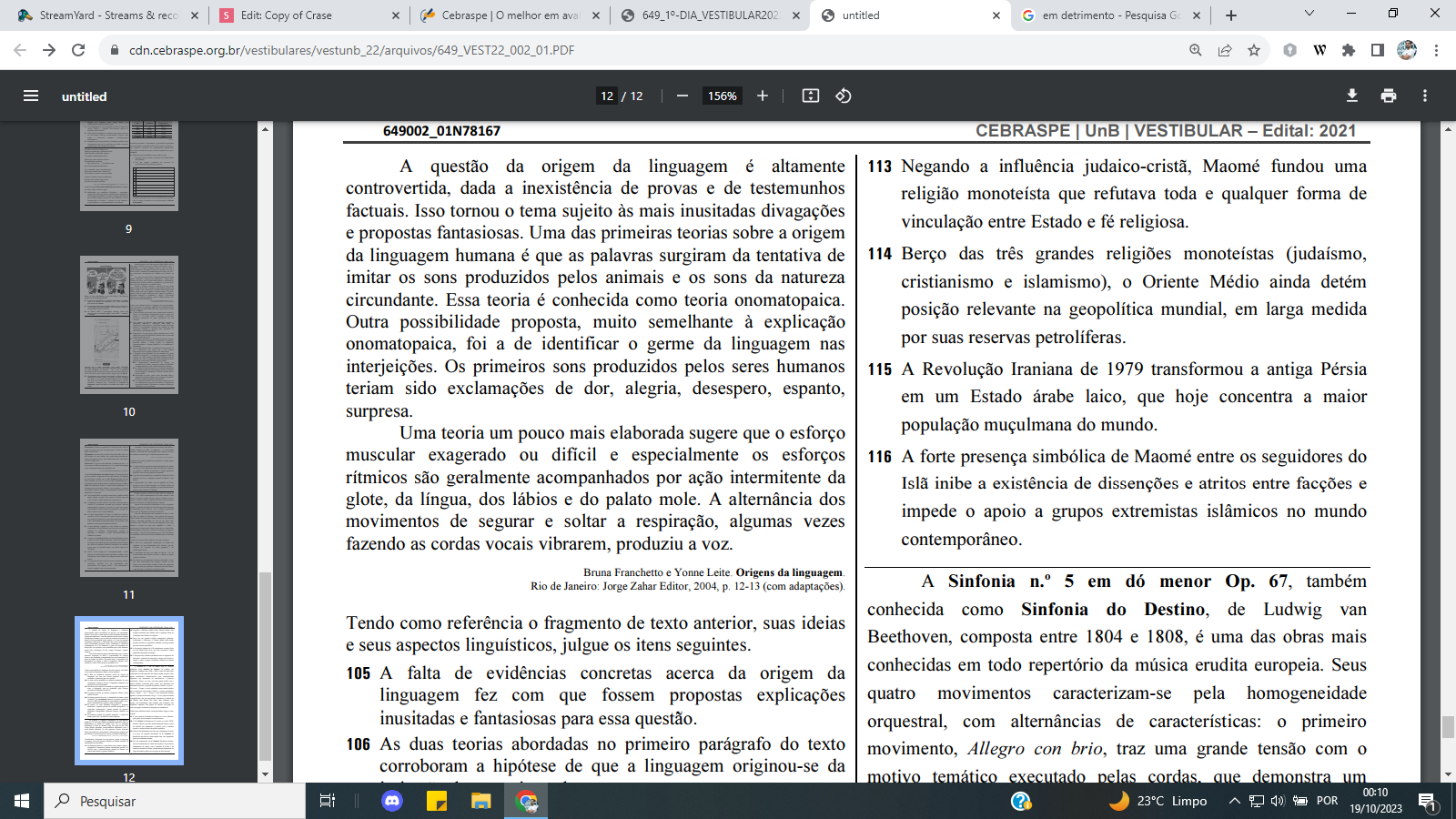Click the site information lock icon

click(115, 50)
